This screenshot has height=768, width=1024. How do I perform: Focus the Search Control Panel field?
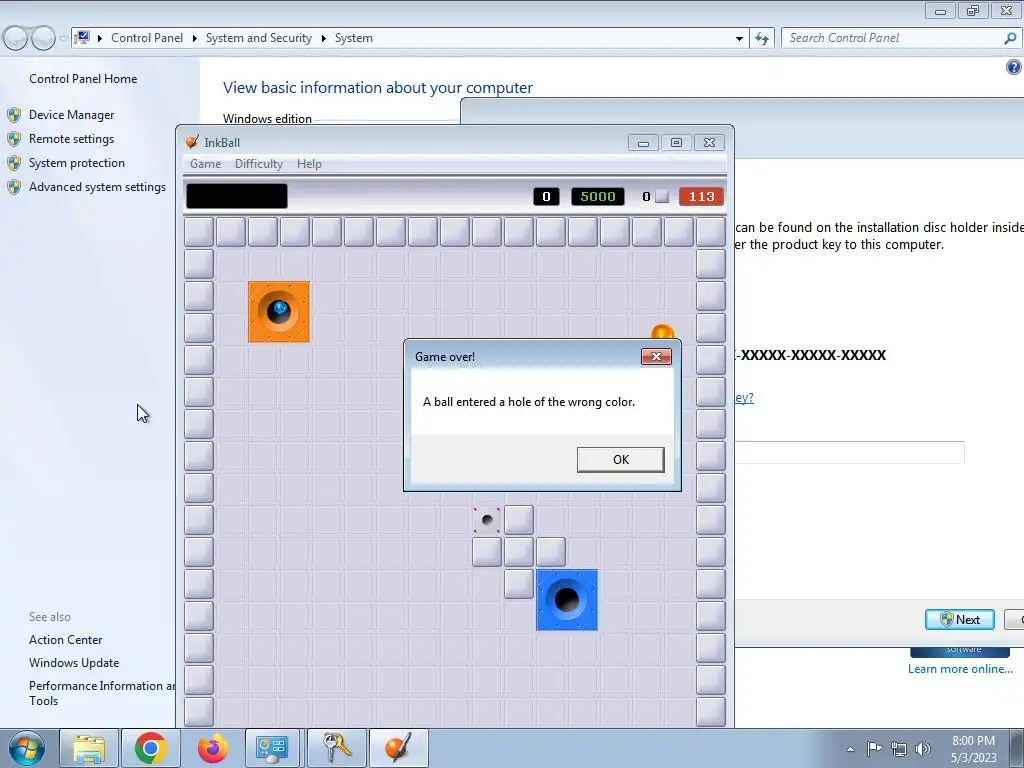[893, 38]
